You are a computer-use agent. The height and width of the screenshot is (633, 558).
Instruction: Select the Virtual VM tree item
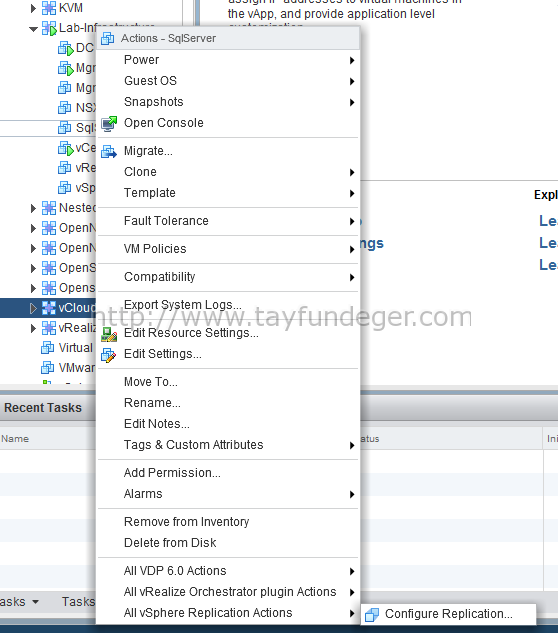tap(67, 348)
